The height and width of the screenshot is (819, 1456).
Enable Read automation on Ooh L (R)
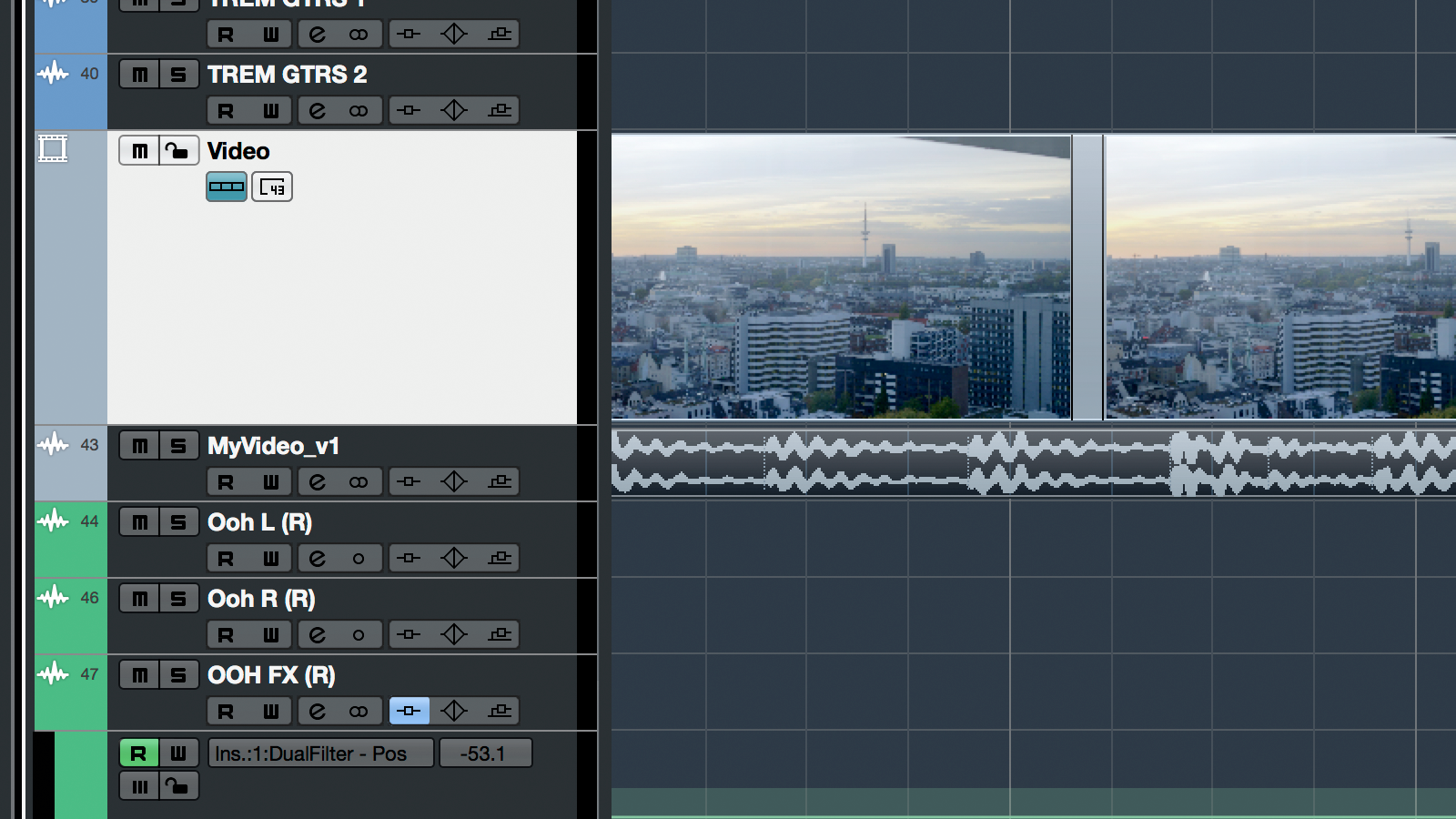[226, 559]
